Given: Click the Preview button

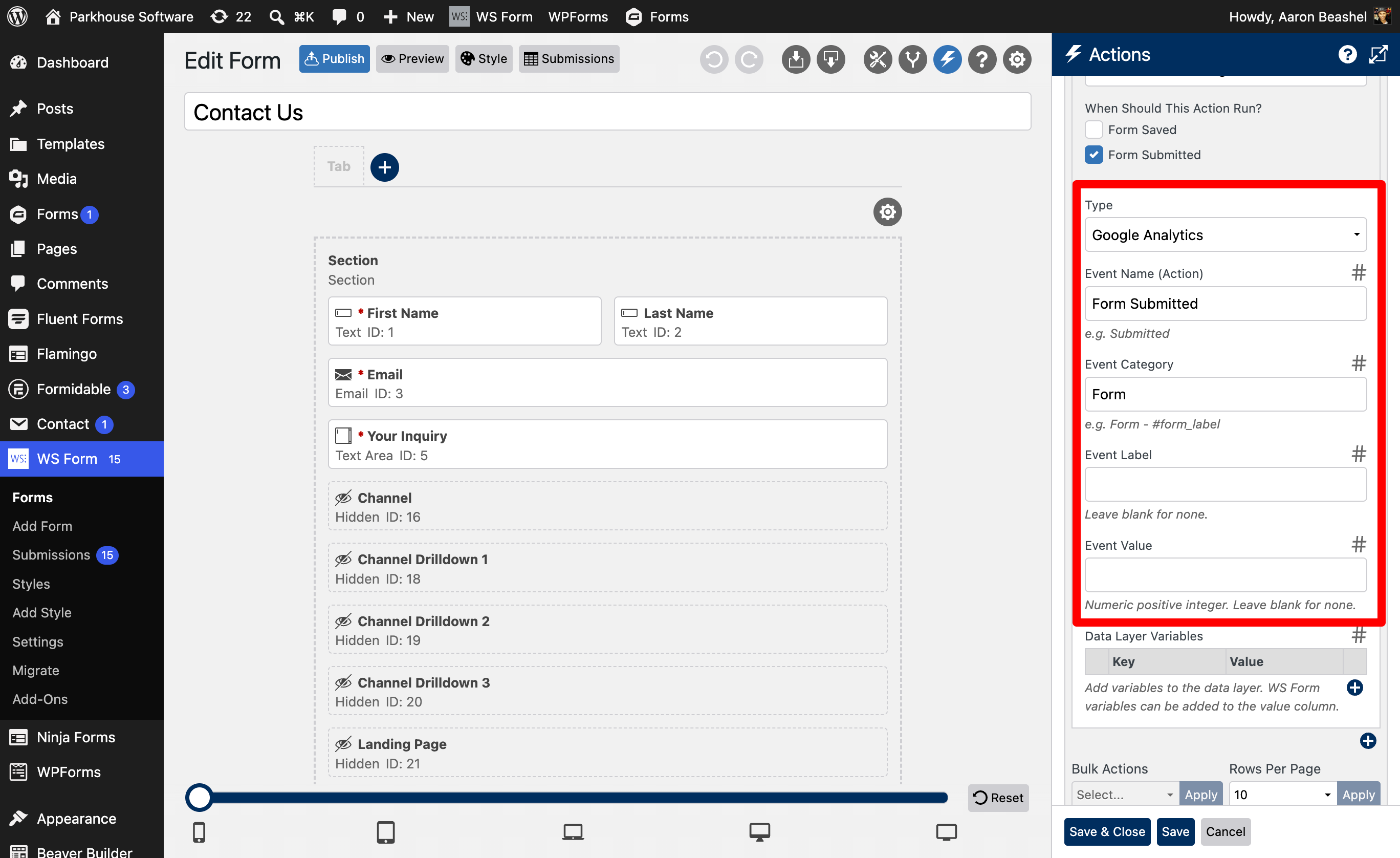Looking at the screenshot, I should [x=412, y=58].
